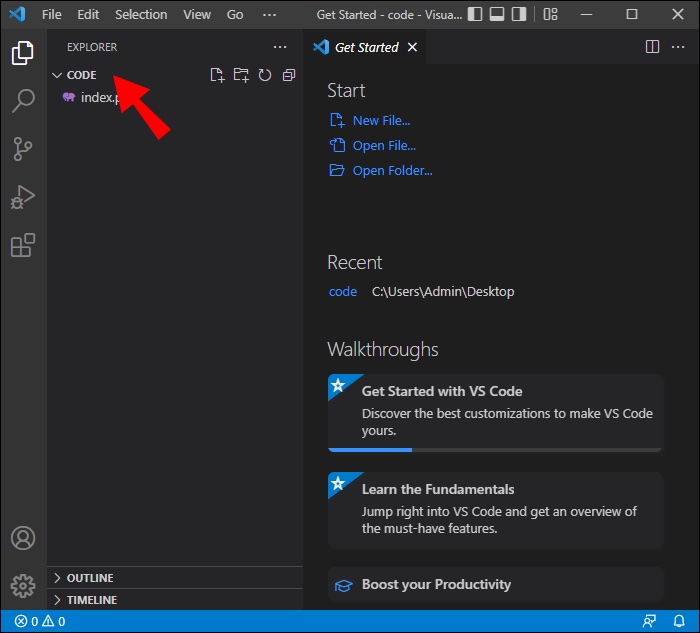Open the Extensions view
The image size is (700, 633).
pos(23,245)
